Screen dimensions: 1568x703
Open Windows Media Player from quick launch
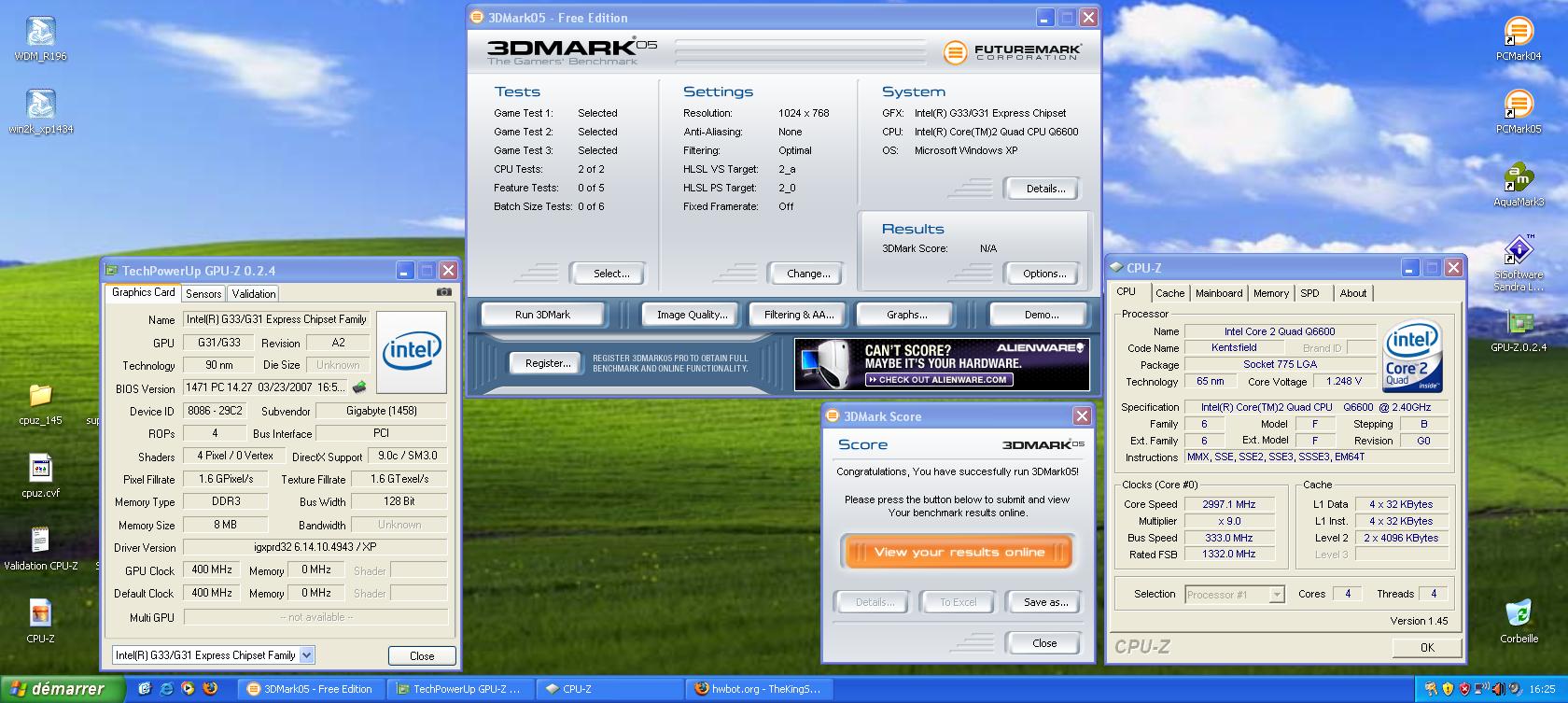188,689
